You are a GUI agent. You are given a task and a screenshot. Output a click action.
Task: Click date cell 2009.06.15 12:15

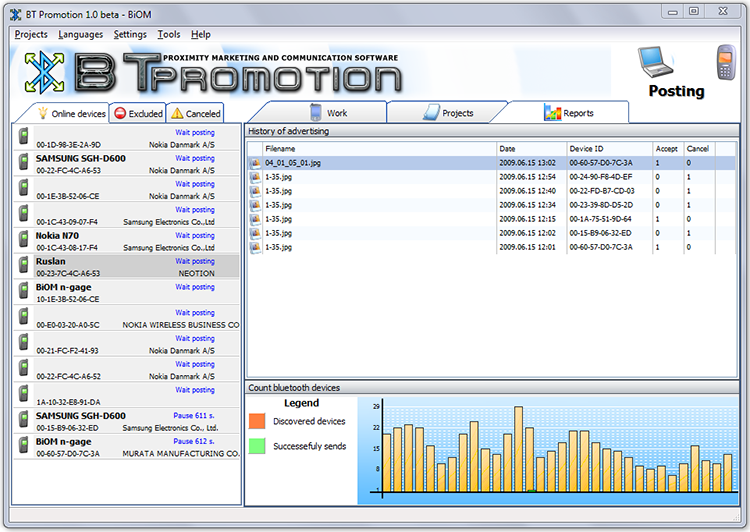527,219
